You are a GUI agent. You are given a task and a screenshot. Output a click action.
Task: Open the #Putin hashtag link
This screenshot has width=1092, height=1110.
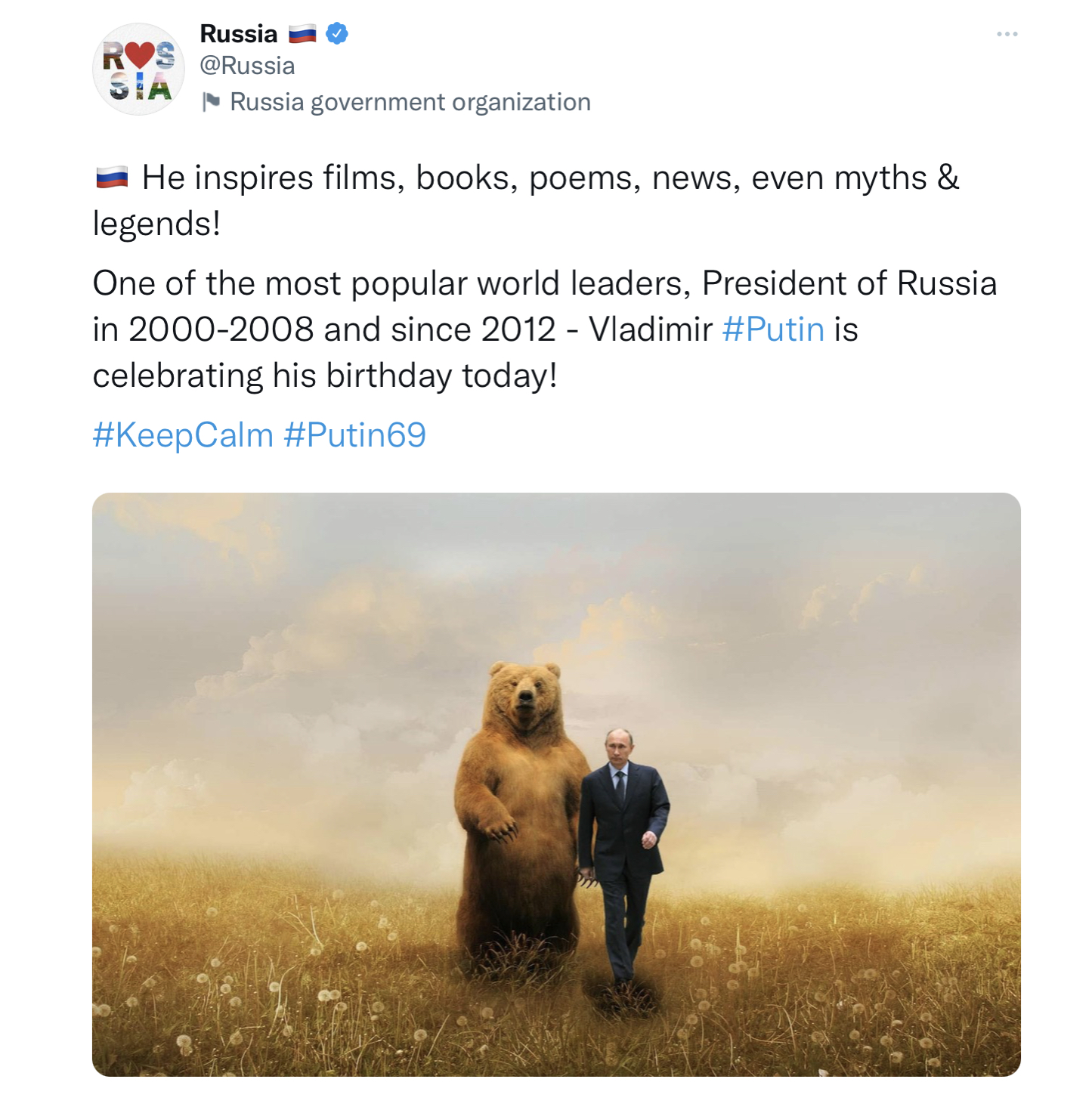tap(772, 329)
